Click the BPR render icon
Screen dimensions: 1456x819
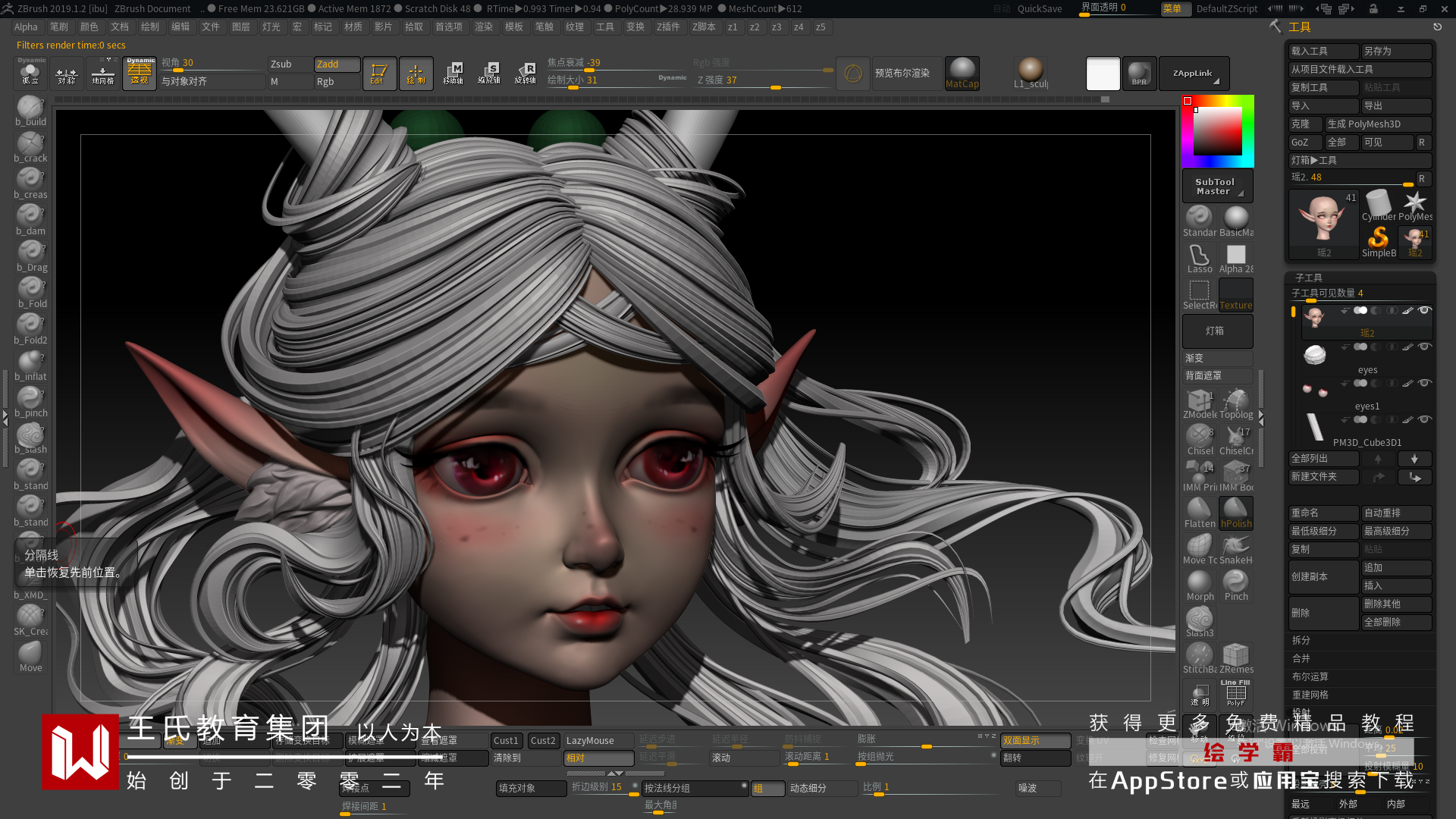(x=1139, y=74)
